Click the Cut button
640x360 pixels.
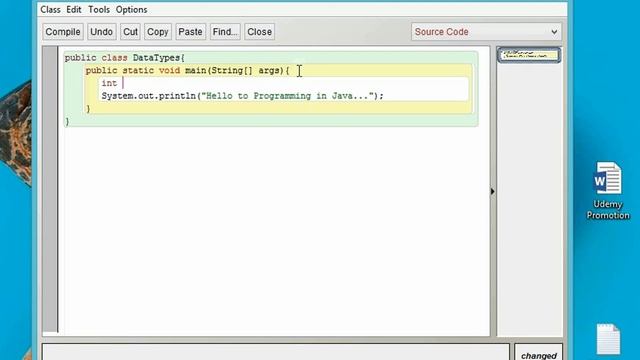click(x=130, y=32)
